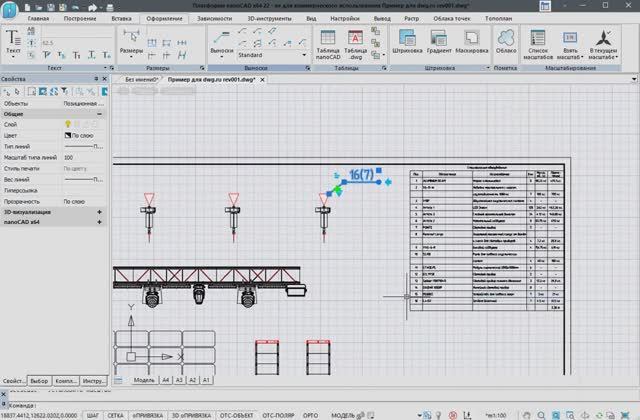Select the Градиент fill tool
The height and width of the screenshot is (420, 640).
[439, 41]
